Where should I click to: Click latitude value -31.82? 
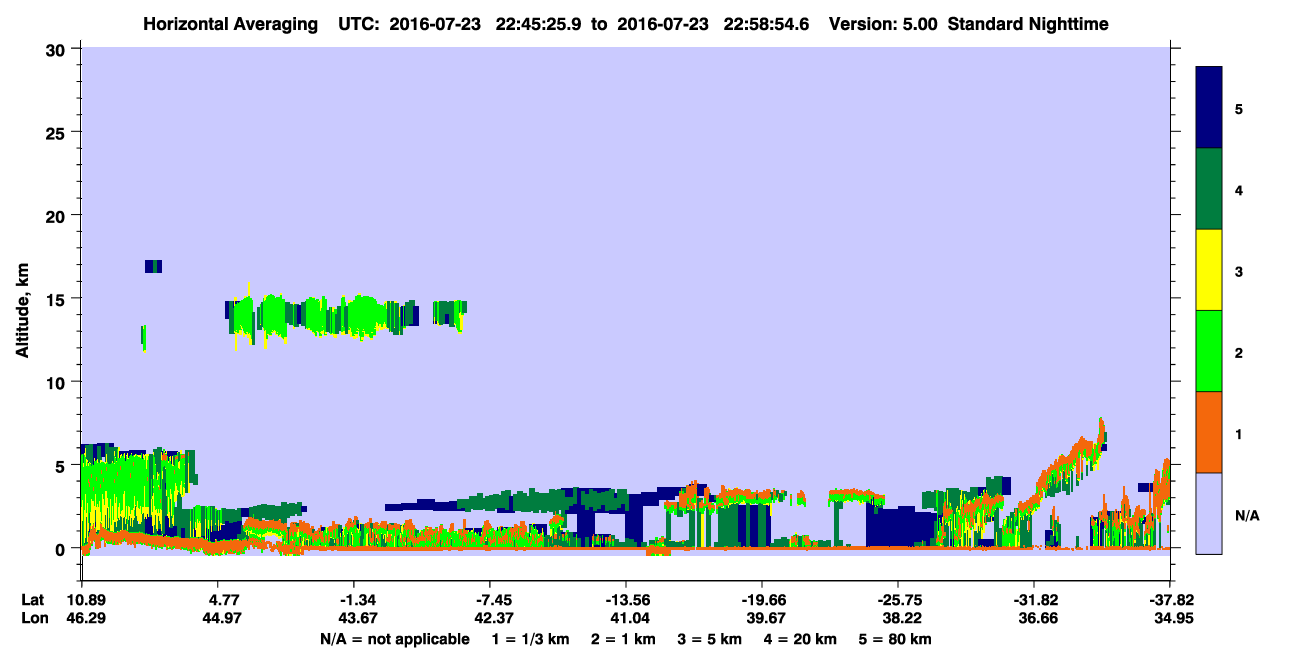(x=1033, y=600)
